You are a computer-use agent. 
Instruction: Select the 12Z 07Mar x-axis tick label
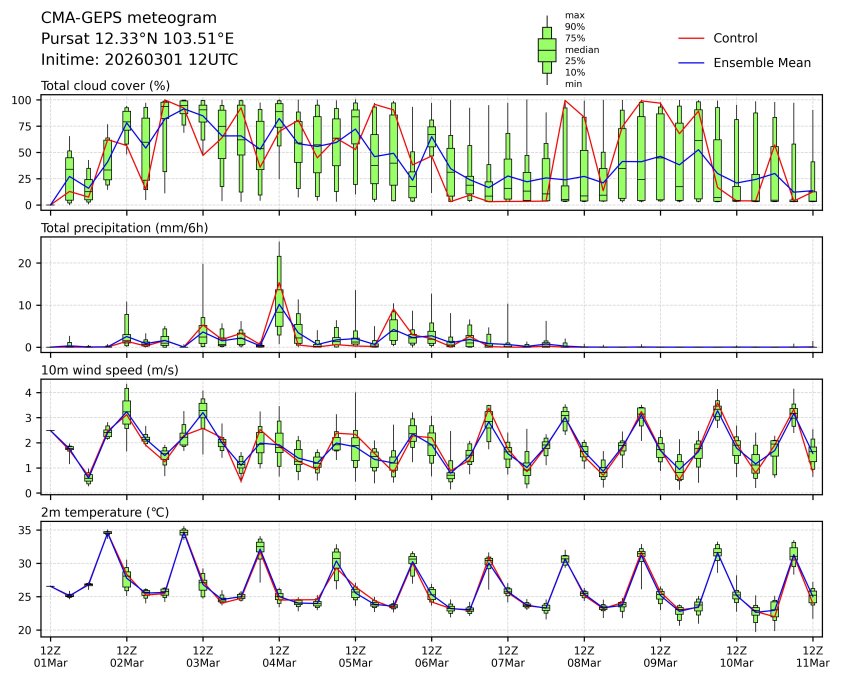[x=508, y=656]
